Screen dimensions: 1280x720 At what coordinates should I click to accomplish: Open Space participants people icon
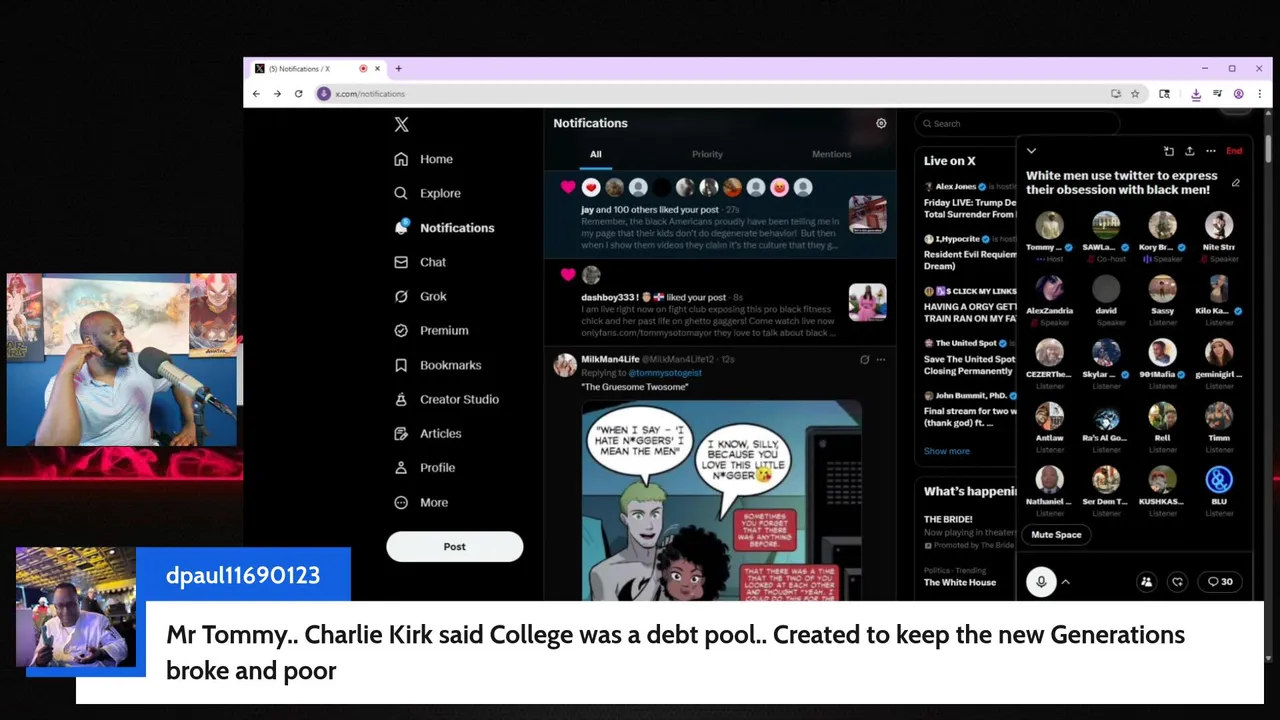coord(1146,581)
